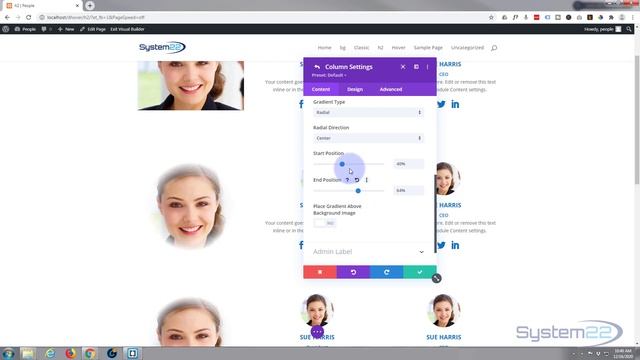Open Chrome from the taskbar
Image resolution: width=640 pixels, height=360 pixels.
tap(90, 353)
